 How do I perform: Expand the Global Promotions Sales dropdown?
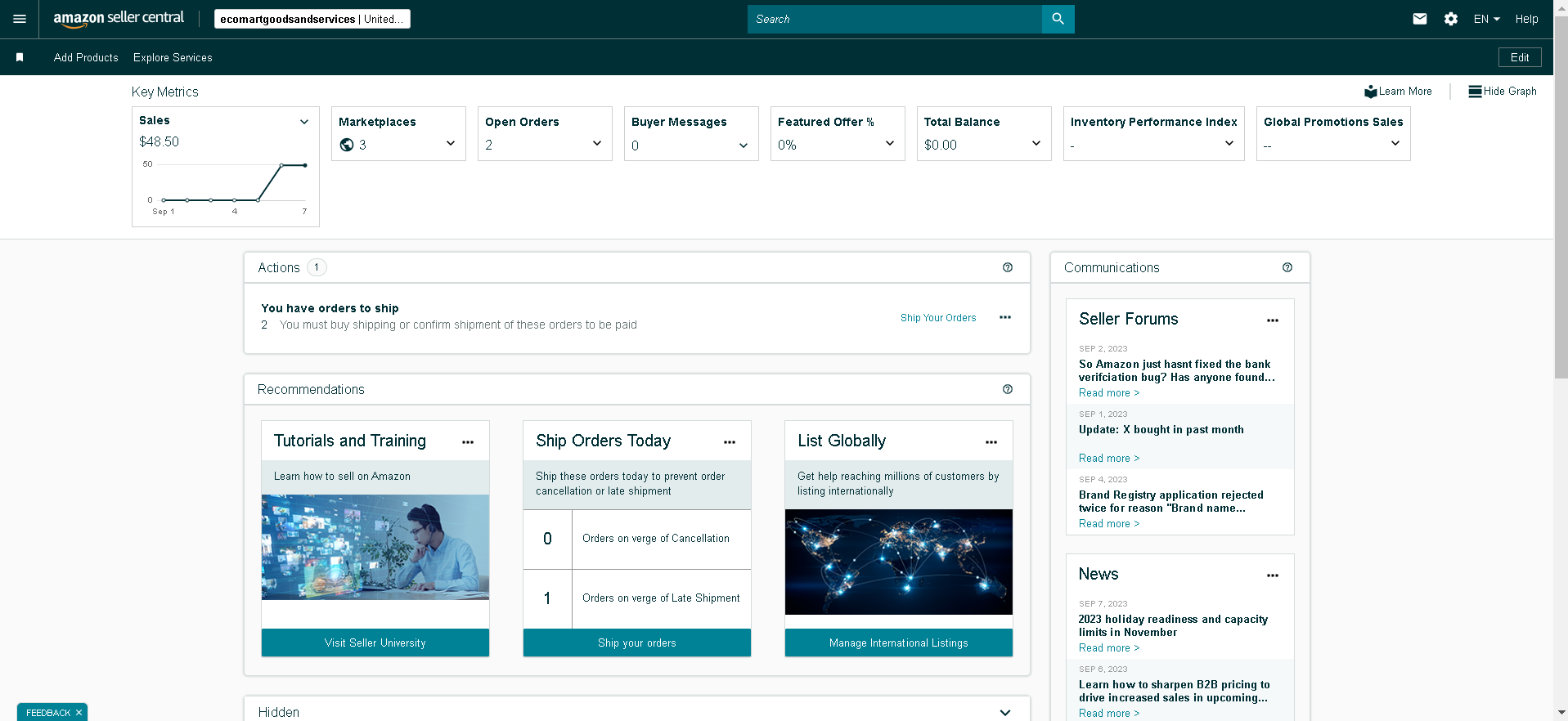pos(1395,144)
